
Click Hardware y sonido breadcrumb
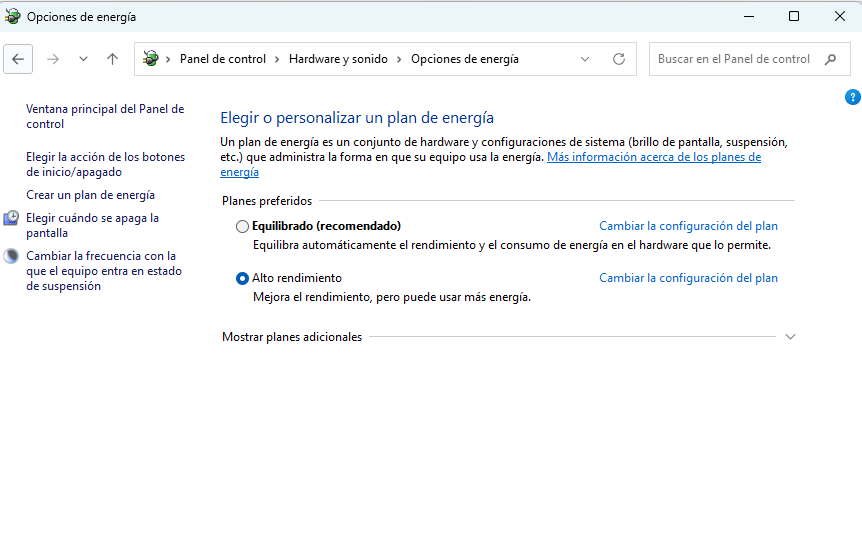point(338,59)
